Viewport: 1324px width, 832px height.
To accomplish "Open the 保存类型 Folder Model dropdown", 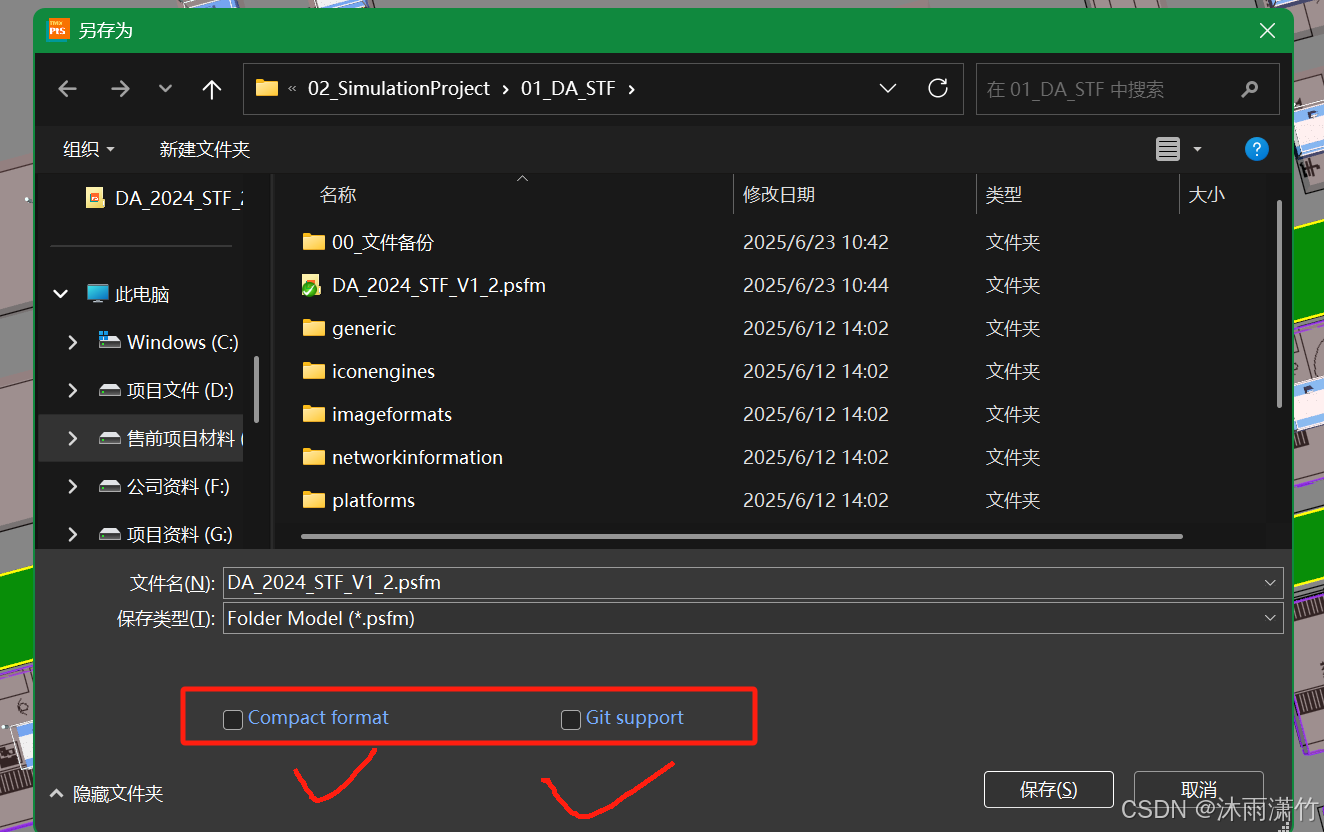I will coord(1270,617).
